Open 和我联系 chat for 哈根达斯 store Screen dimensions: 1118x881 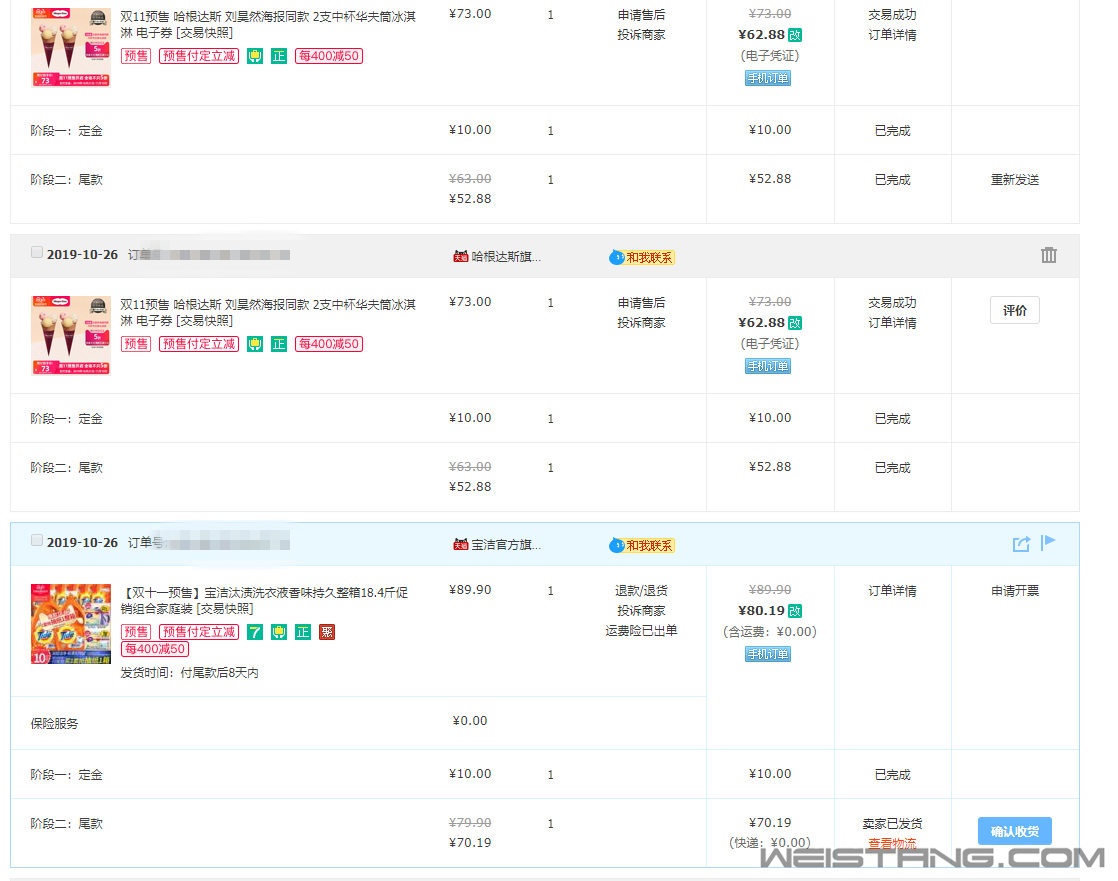point(642,257)
